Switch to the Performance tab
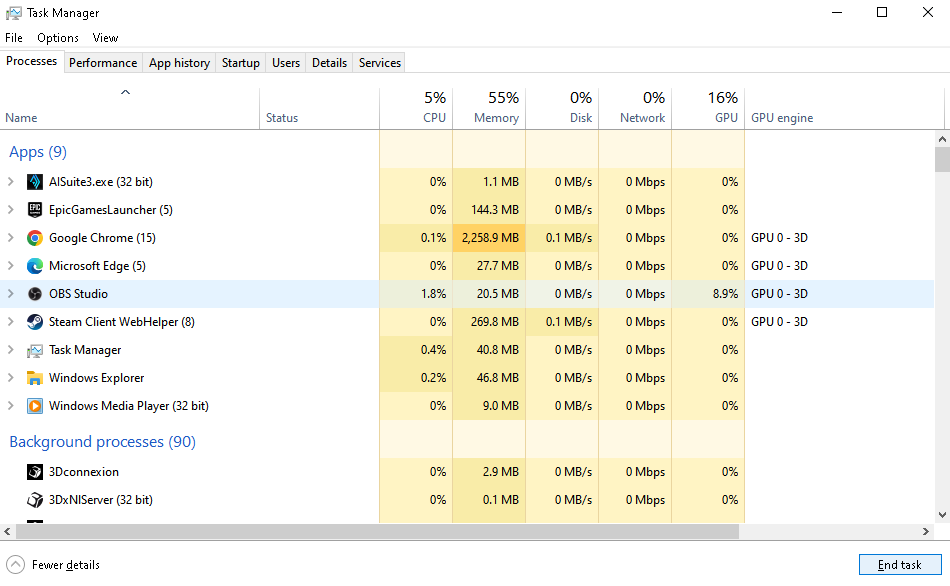This screenshot has height=586, width=950. point(103,63)
